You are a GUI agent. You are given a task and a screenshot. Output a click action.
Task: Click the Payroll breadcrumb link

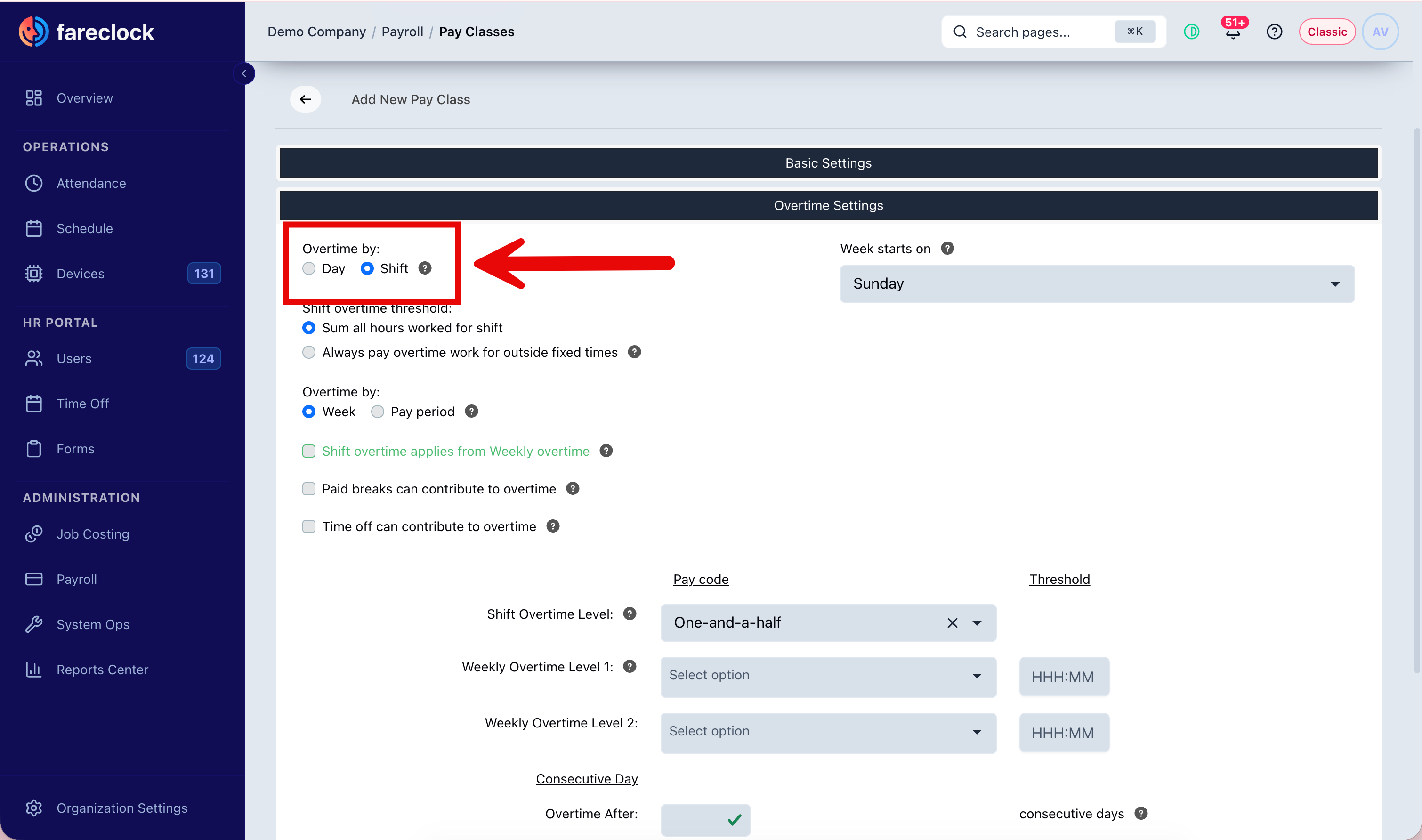pyautogui.click(x=403, y=32)
